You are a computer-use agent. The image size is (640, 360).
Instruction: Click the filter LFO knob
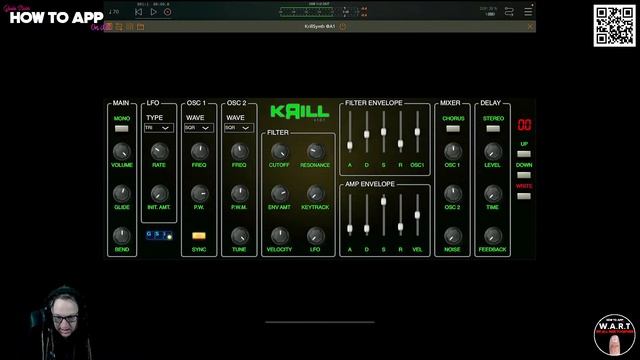coord(315,236)
